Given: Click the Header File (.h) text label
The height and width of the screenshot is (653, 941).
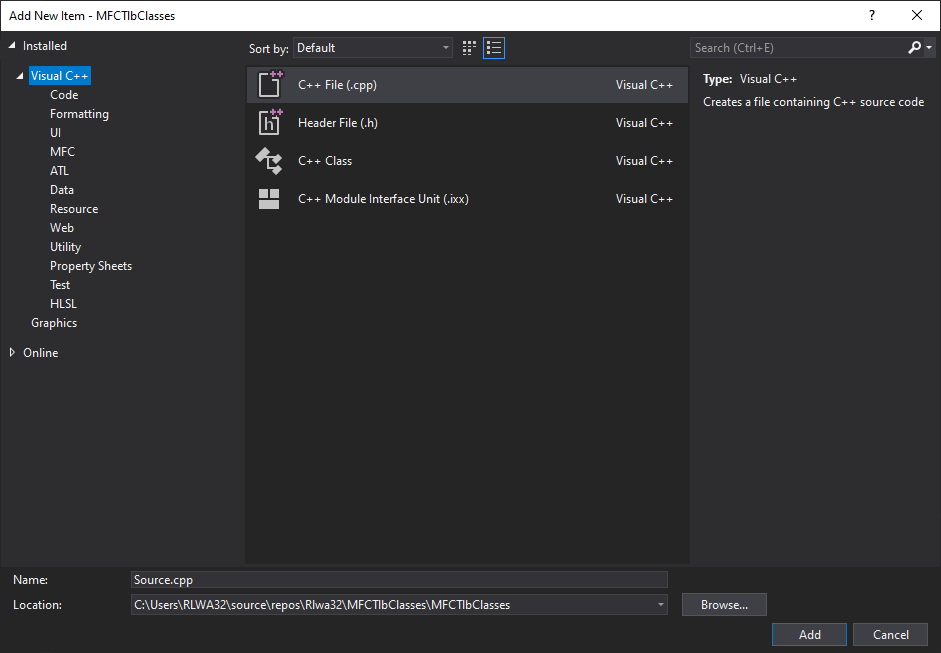Looking at the screenshot, I should click(338, 122).
